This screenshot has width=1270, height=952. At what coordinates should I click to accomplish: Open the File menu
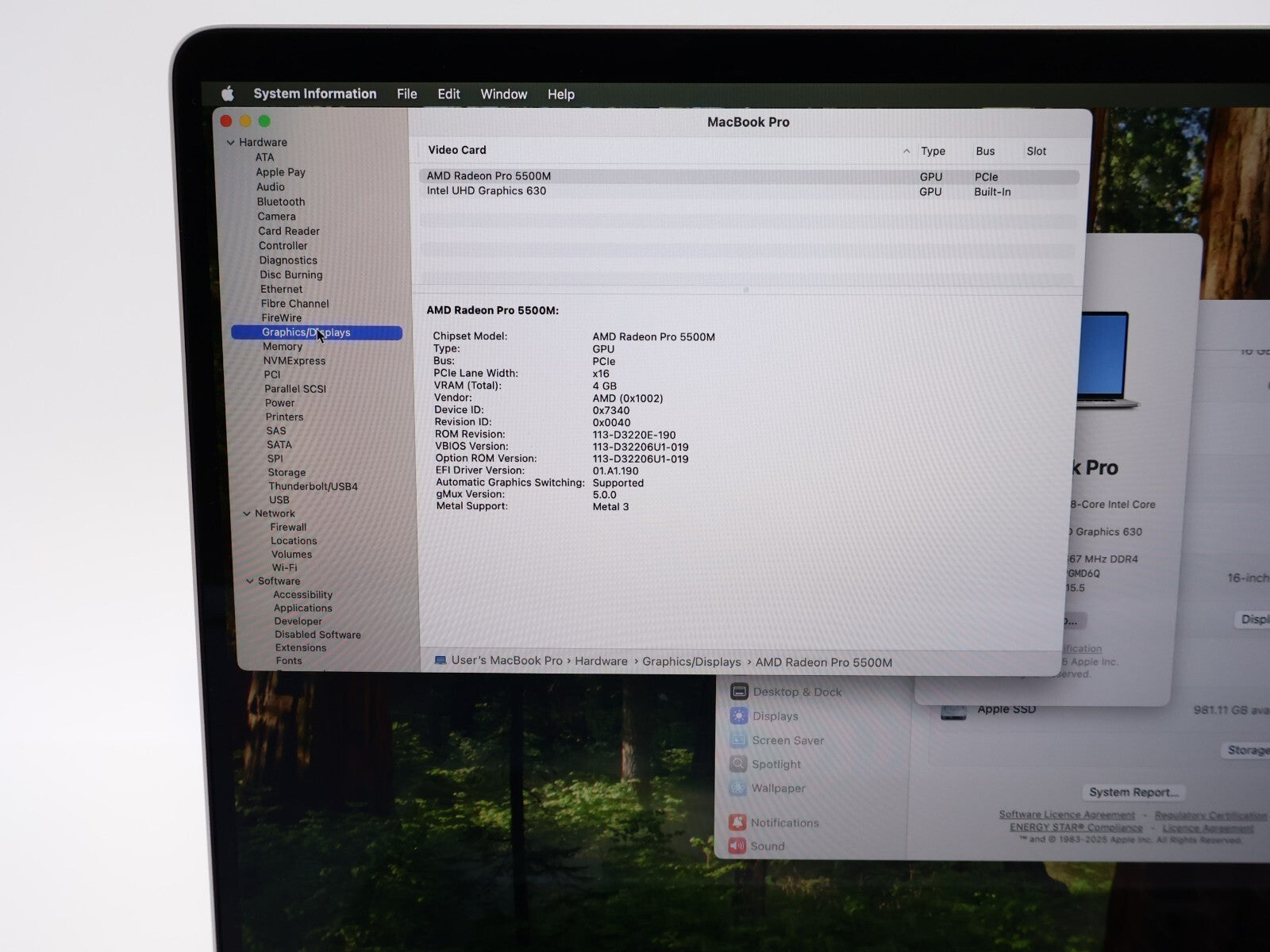click(x=407, y=94)
